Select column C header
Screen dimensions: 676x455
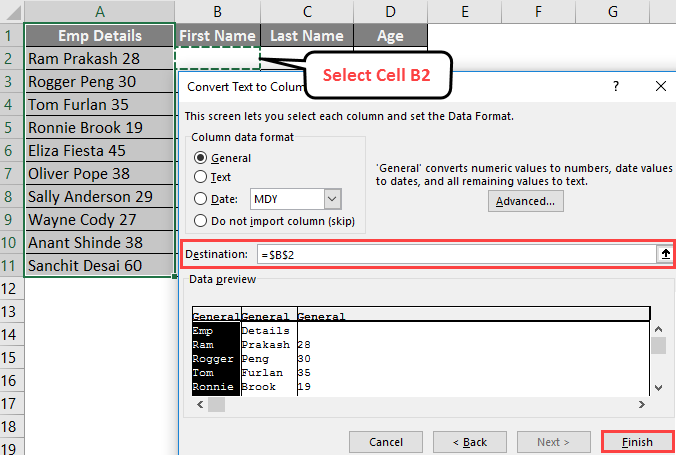pos(307,12)
